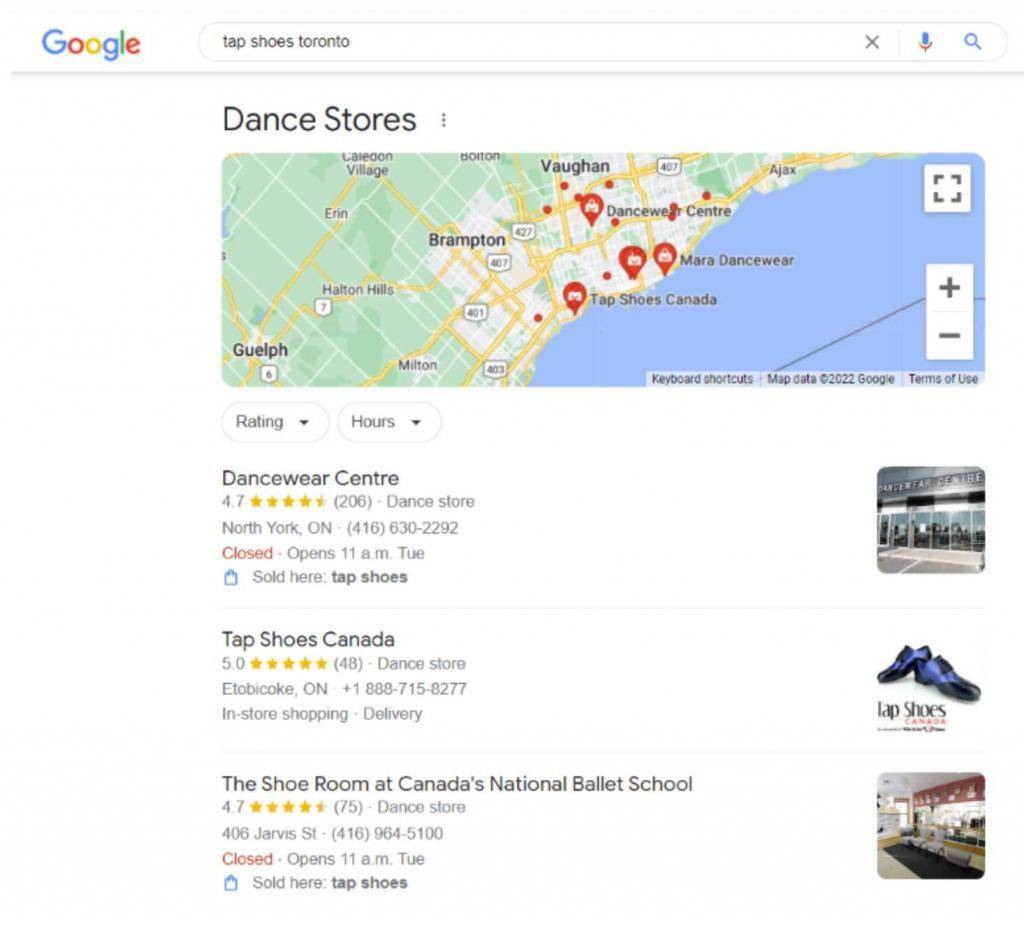Clear the search box with X
The height and width of the screenshot is (926, 1024).
(x=872, y=42)
